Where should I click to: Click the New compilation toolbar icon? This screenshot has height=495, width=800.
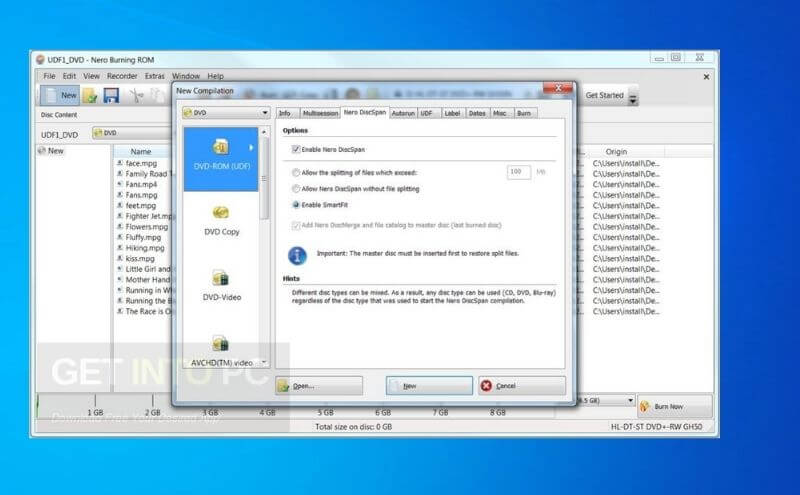point(60,95)
